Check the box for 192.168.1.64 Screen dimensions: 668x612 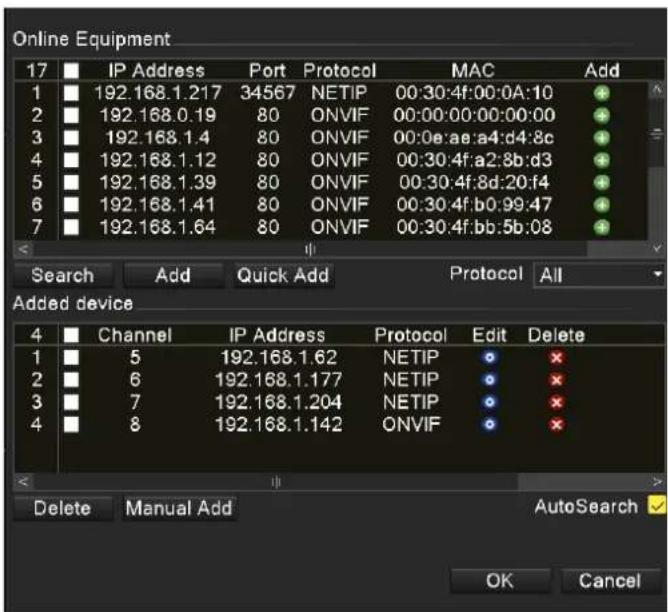[71, 227]
